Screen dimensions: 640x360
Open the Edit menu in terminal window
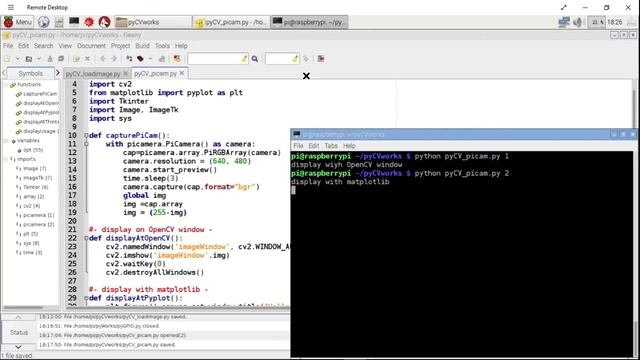coord(313,146)
